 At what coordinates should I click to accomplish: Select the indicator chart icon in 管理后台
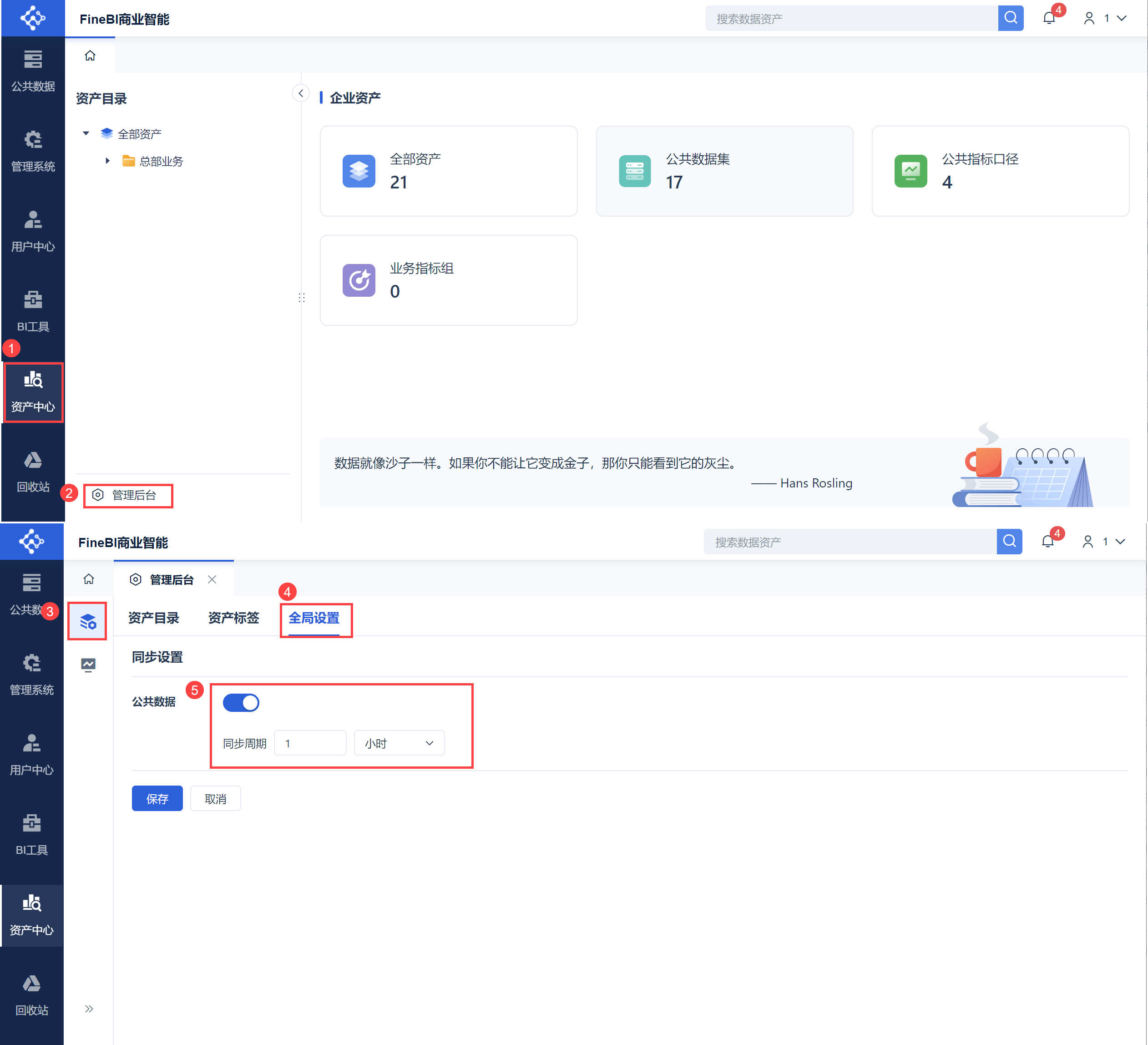coord(88,665)
